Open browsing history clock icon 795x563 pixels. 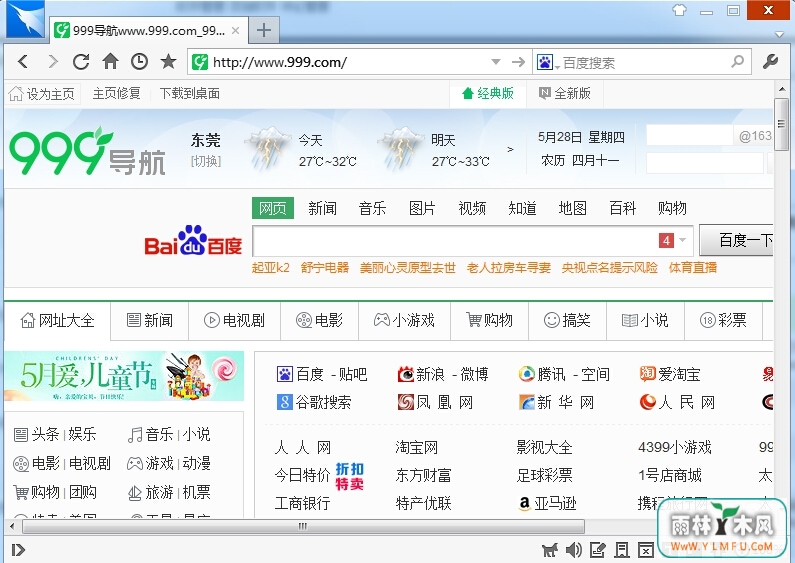coord(139,62)
